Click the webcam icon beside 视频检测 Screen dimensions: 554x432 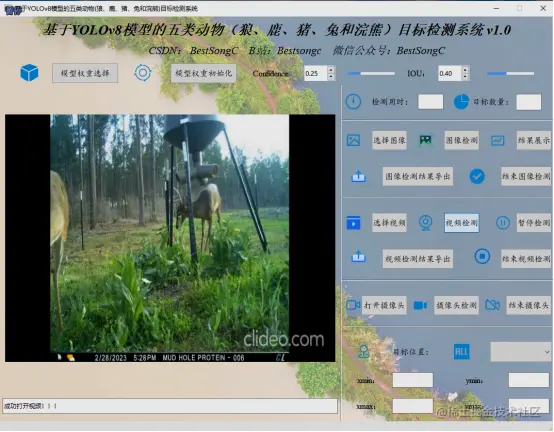click(x=425, y=223)
